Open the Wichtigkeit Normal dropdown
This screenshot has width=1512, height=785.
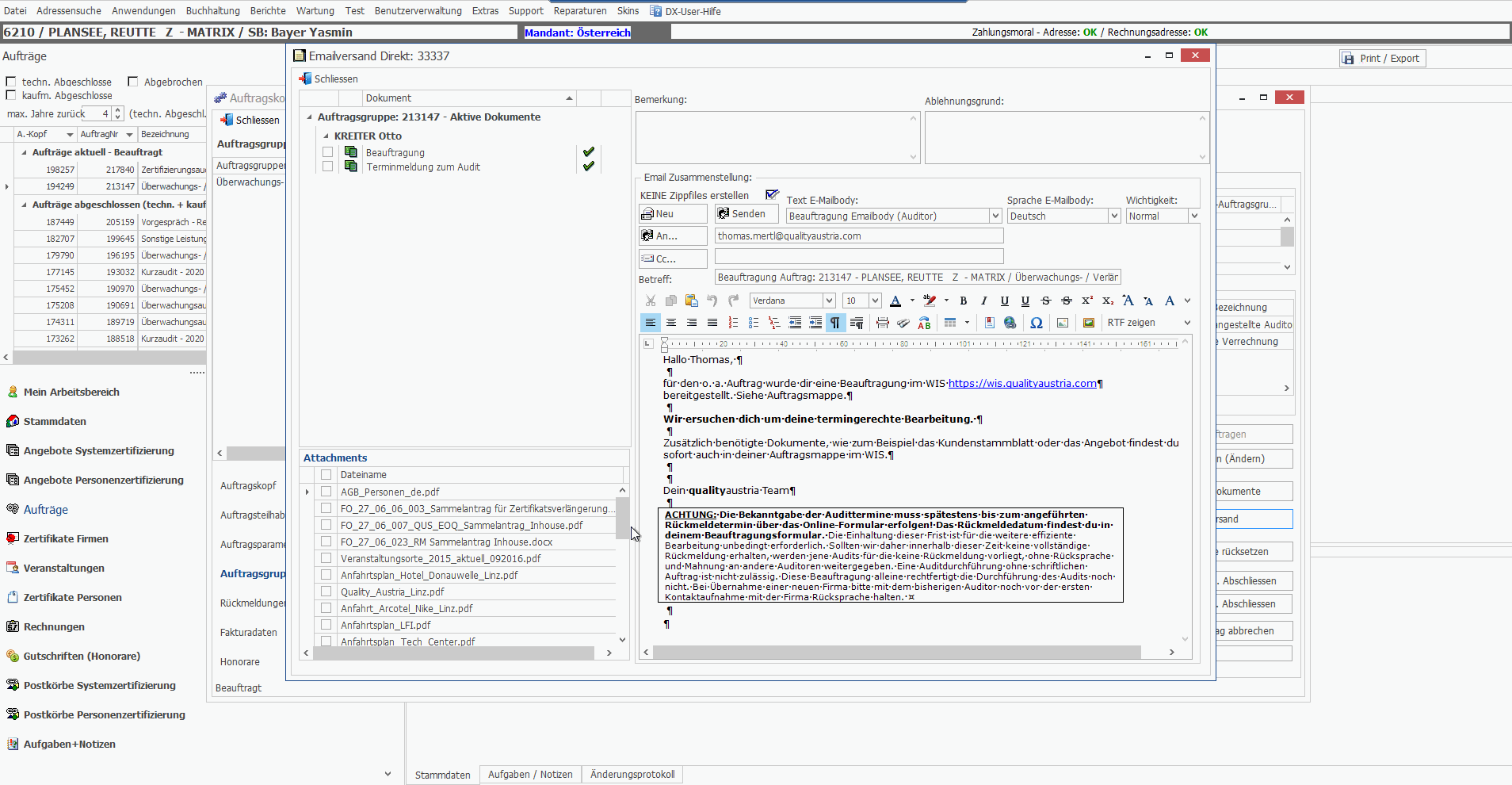[x=1194, y=216]
